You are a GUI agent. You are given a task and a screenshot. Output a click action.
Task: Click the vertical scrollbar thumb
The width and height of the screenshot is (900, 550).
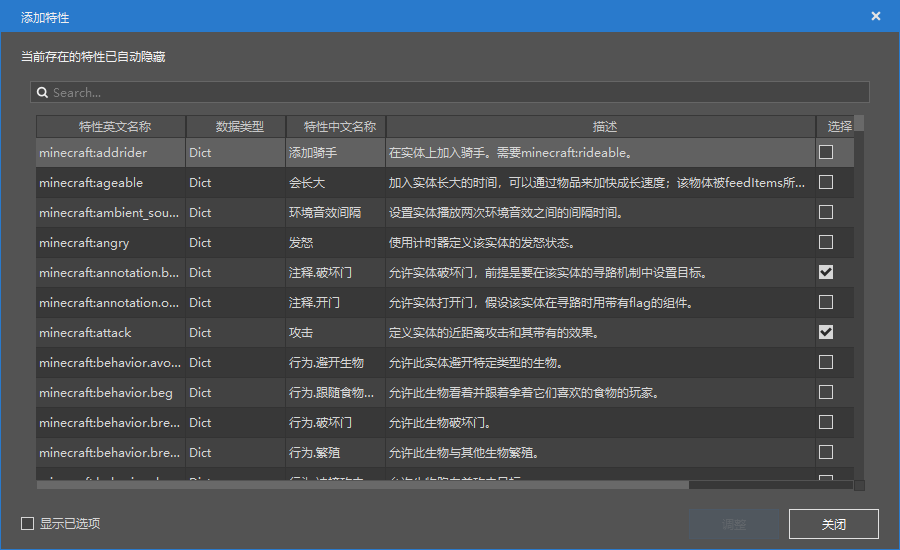click(x=859, y=123)
